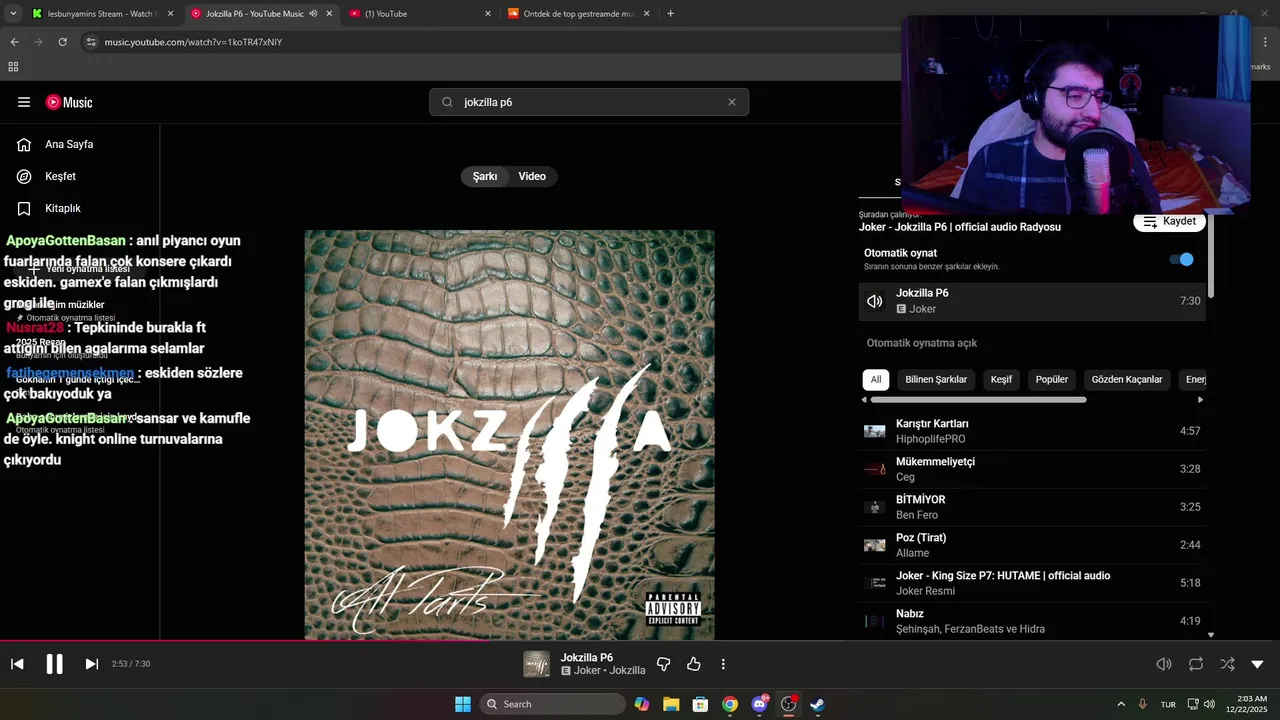Open Ana Sayfa home icon in sidebar
This screenshot has height=720, width=1280.
point(24,144)
